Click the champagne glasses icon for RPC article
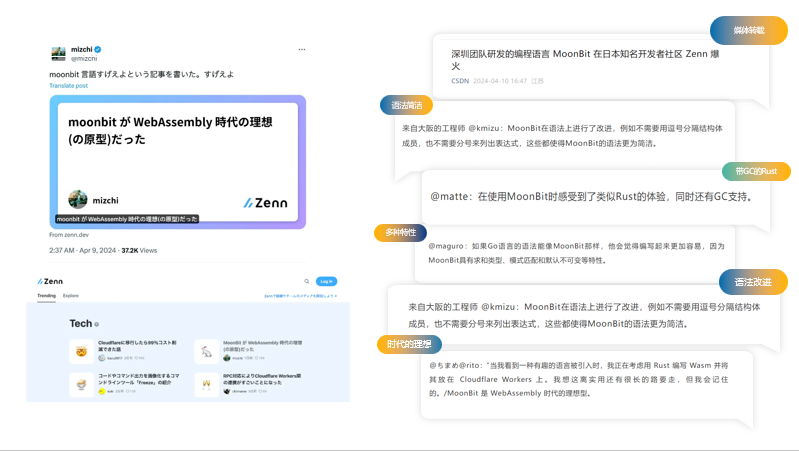Viewport: 799px width, 451px height. [x=204, y=383]
